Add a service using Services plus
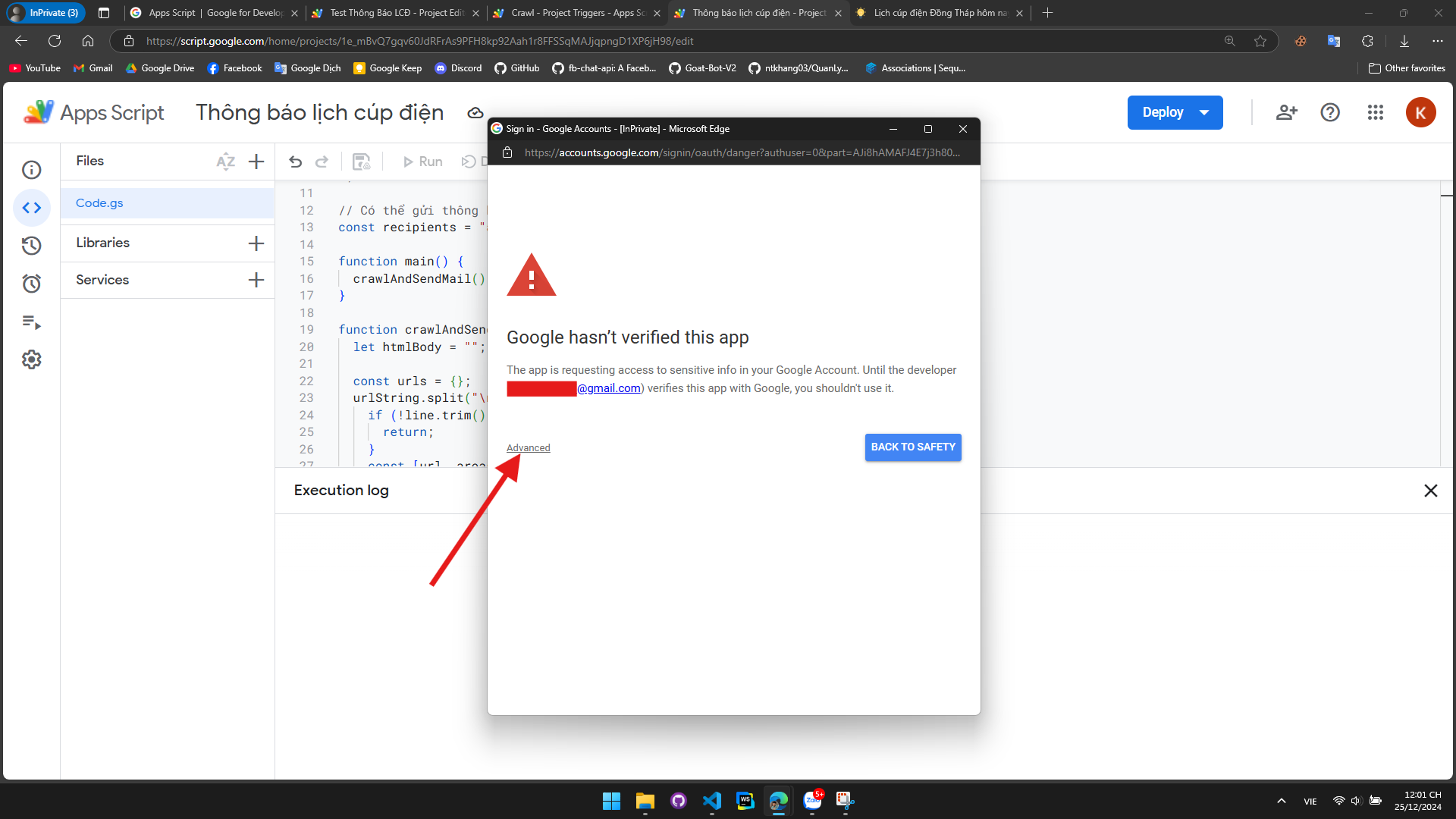Screen dimensions: 1456x819 (256, 280)
